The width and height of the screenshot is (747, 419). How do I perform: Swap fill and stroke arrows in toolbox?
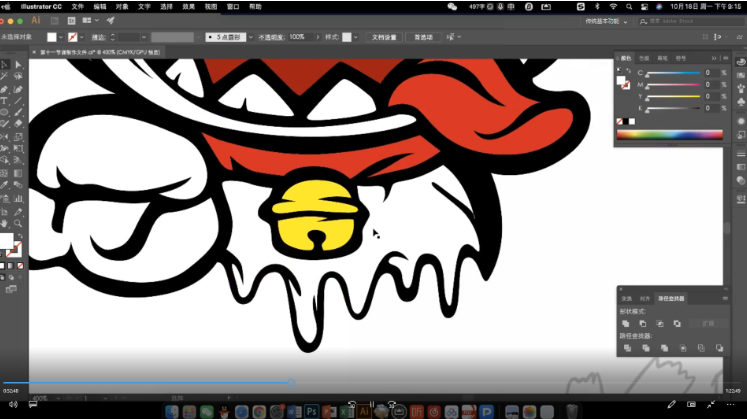pos(20,236)
